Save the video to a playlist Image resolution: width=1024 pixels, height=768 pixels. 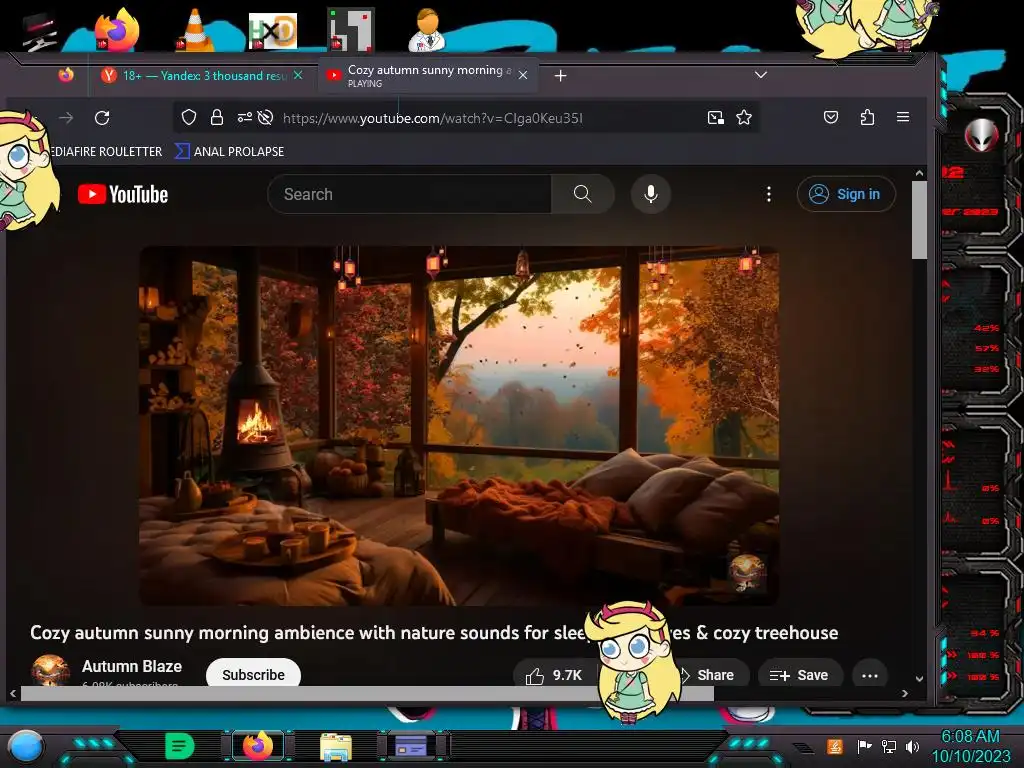pyautogui.click(x=799, y=675)
